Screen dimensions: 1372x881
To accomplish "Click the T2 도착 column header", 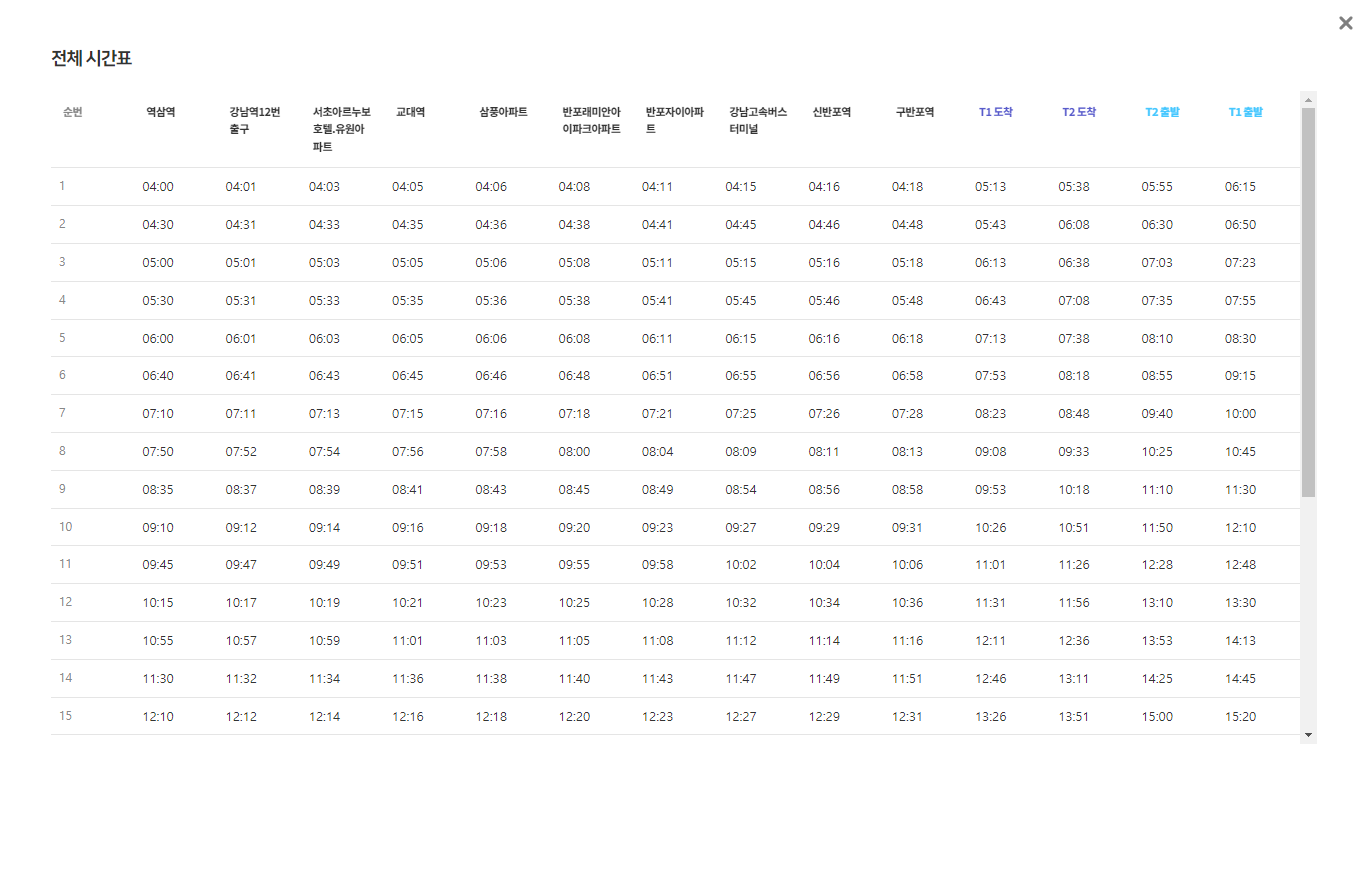I will click(x=1079, y=112).
